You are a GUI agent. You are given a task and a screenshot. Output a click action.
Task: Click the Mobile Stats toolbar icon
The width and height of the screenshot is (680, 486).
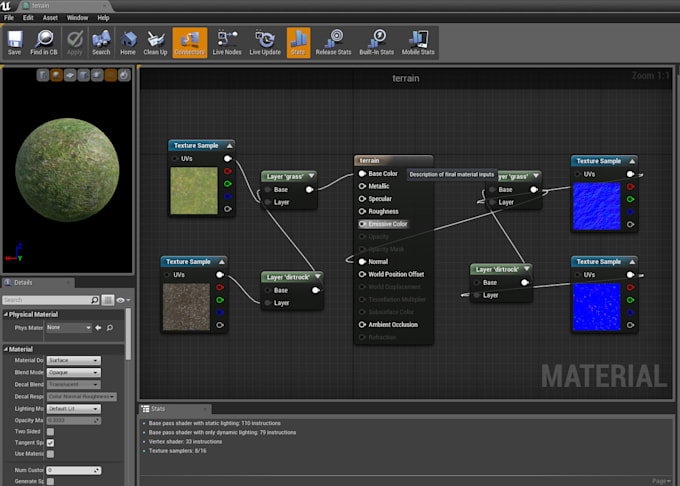(x=420, y=41)
